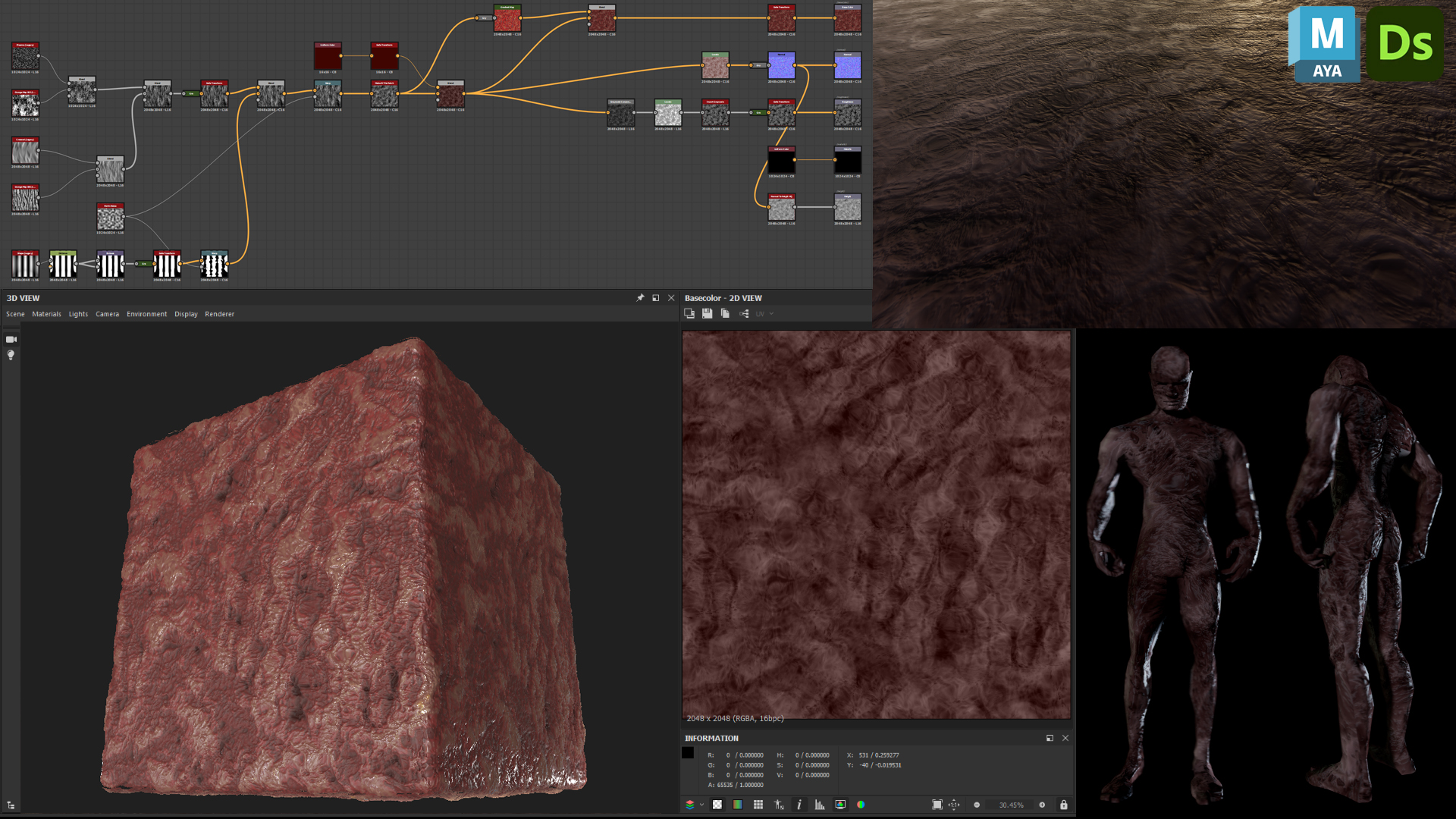Expand the channel selector chevron beside the layers icon
Screen dimensions: 1456x819
click(701, 805)
